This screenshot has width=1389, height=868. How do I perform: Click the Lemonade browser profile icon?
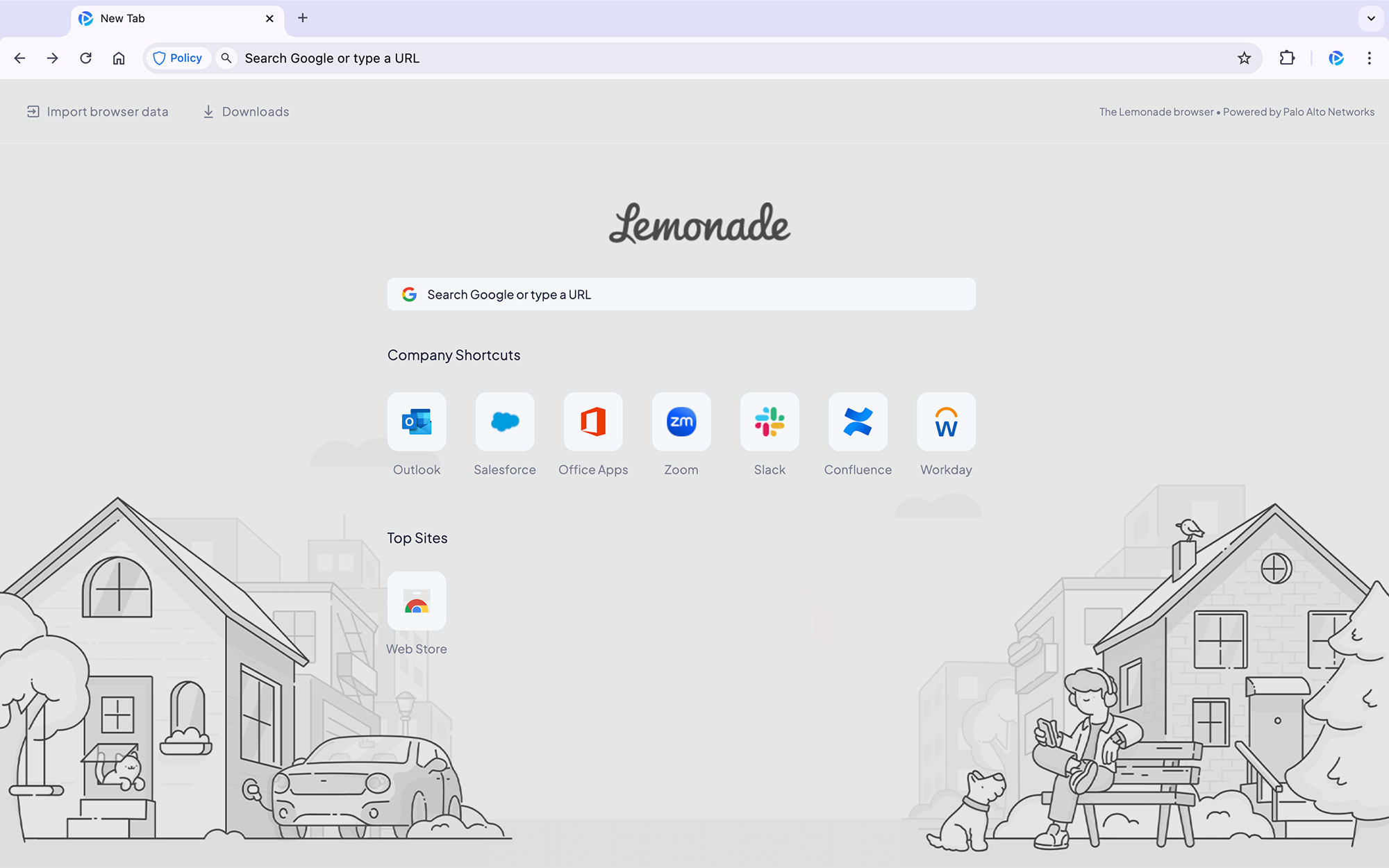(1336, 58)
